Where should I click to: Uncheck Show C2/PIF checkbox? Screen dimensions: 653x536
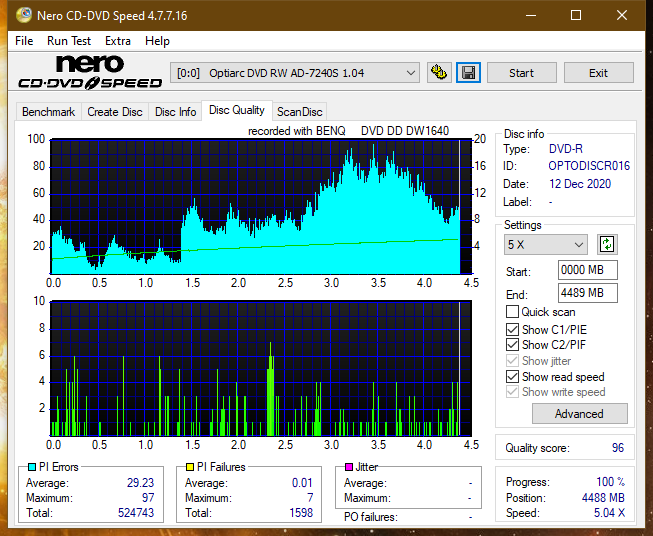[512, 345]
